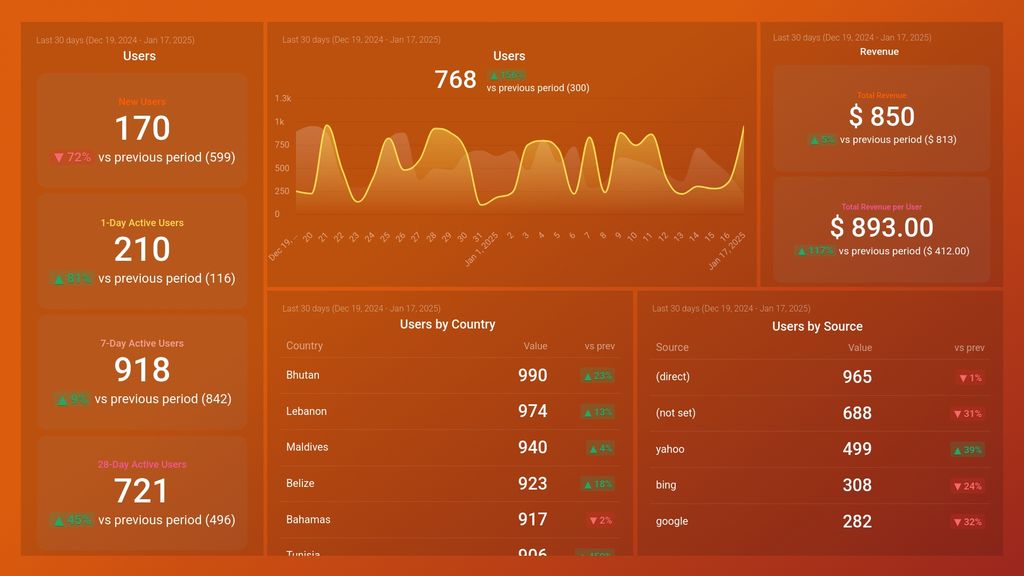Screen dimensions: 1024x576
Task: Click 'vs previous period (300)' under Users chart
Action: pyautogui.click(x=537, y=88)
